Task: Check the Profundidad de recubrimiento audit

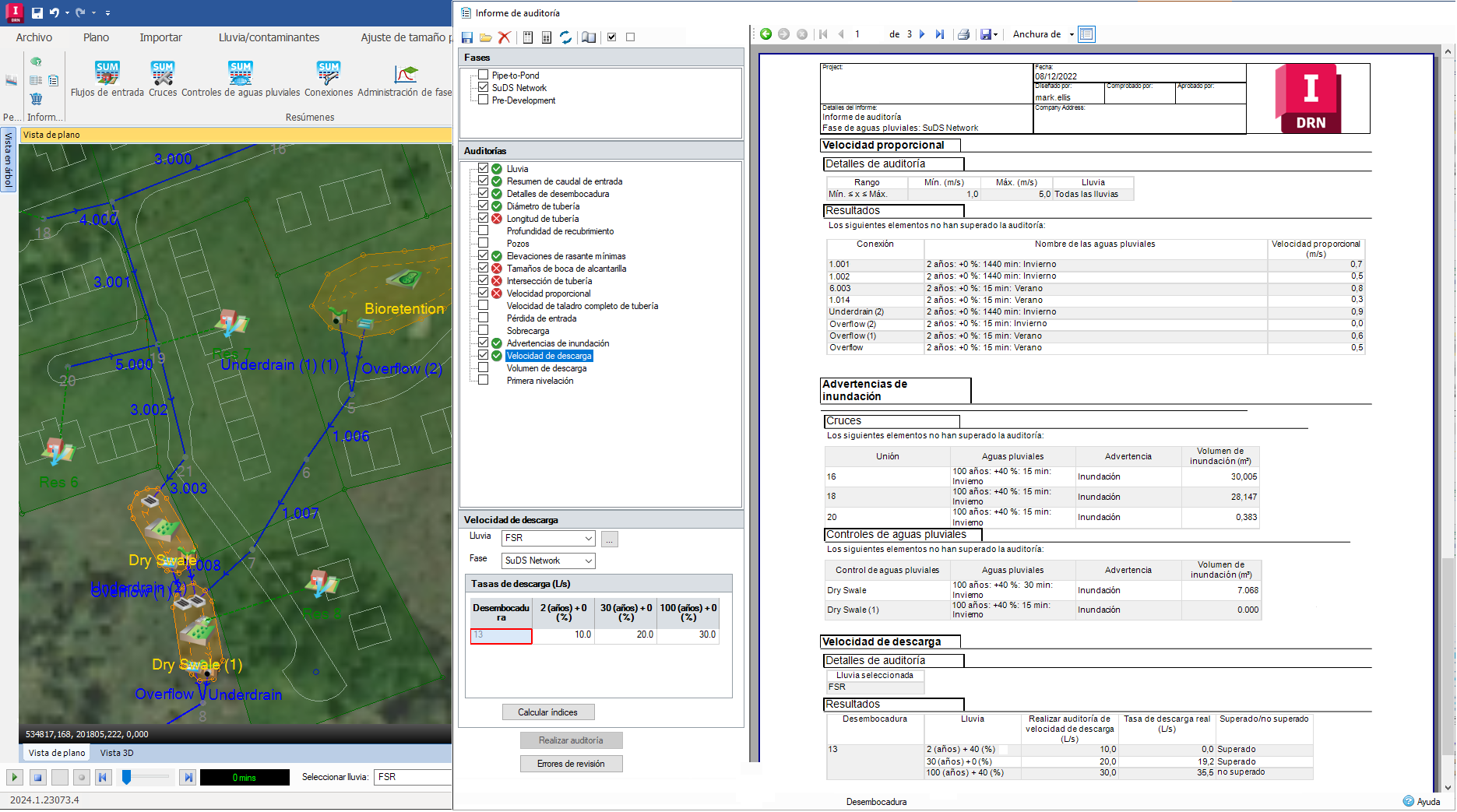Action: (x=484, y=231)
